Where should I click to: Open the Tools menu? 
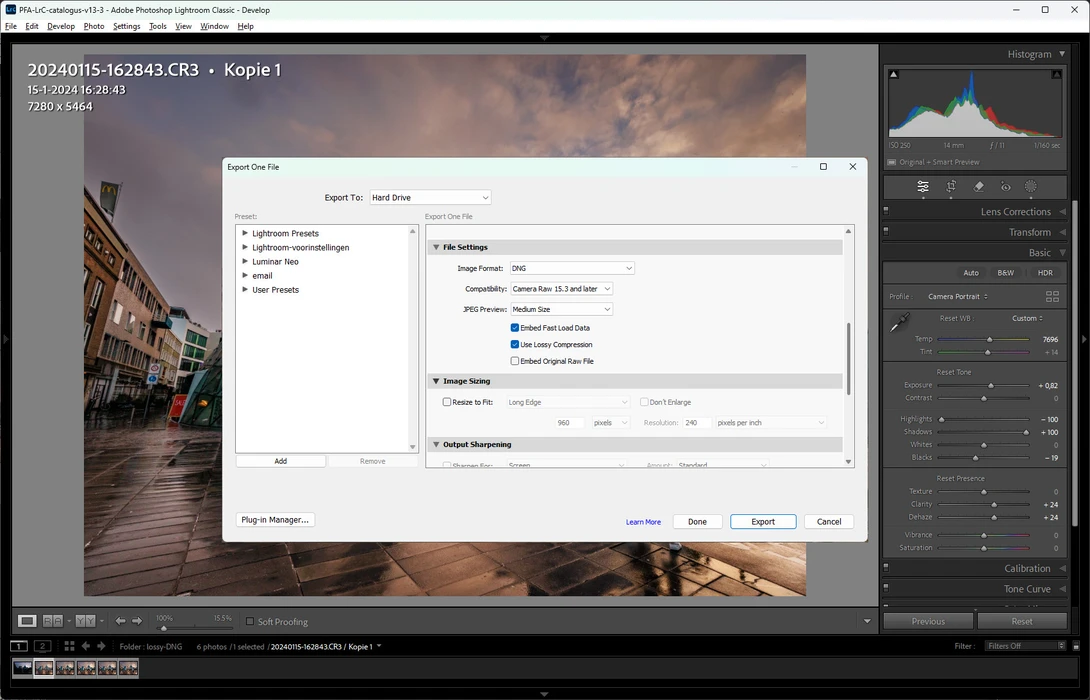click(x=158, y=26)
